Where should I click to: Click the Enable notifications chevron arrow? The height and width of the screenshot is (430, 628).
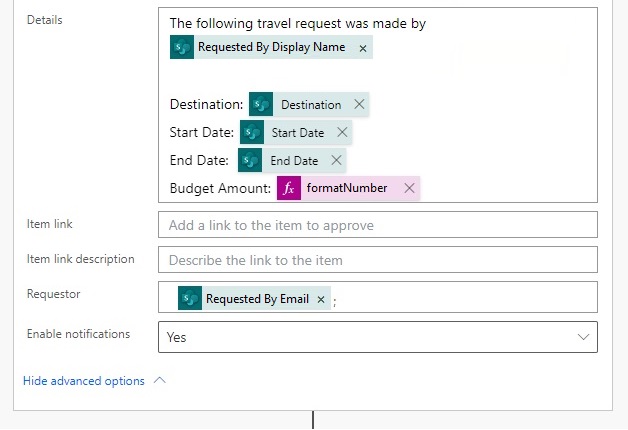point(583,337)
